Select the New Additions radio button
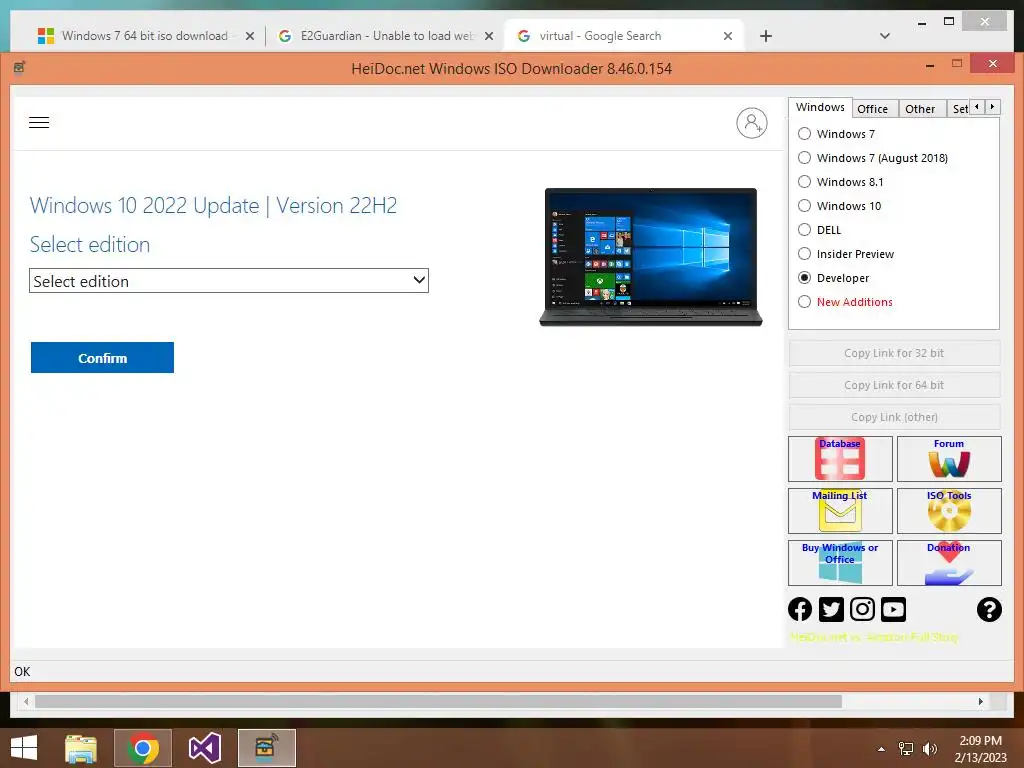The height and width of the screenshot is (768, 1024). pyautogui.click(x=805, y=302)
